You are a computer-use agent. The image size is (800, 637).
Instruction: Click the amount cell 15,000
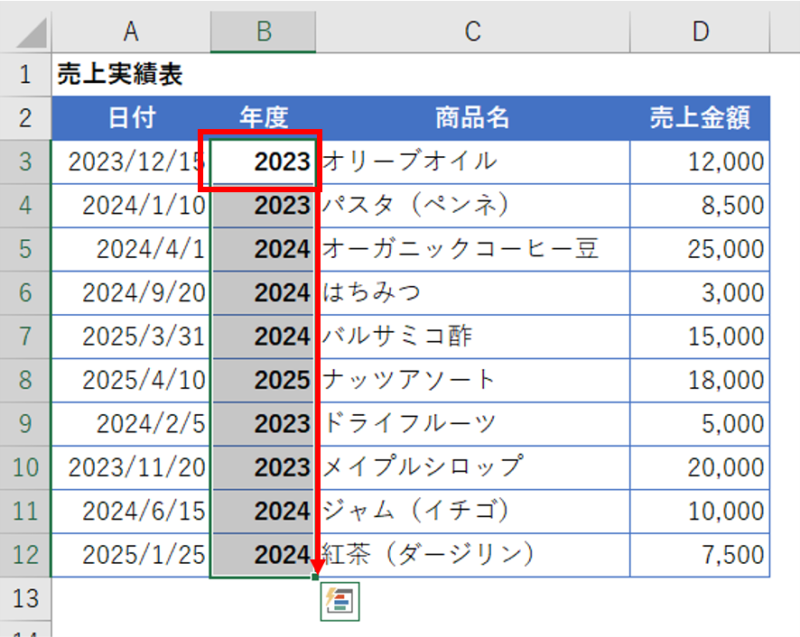click(x=700, y=337)
